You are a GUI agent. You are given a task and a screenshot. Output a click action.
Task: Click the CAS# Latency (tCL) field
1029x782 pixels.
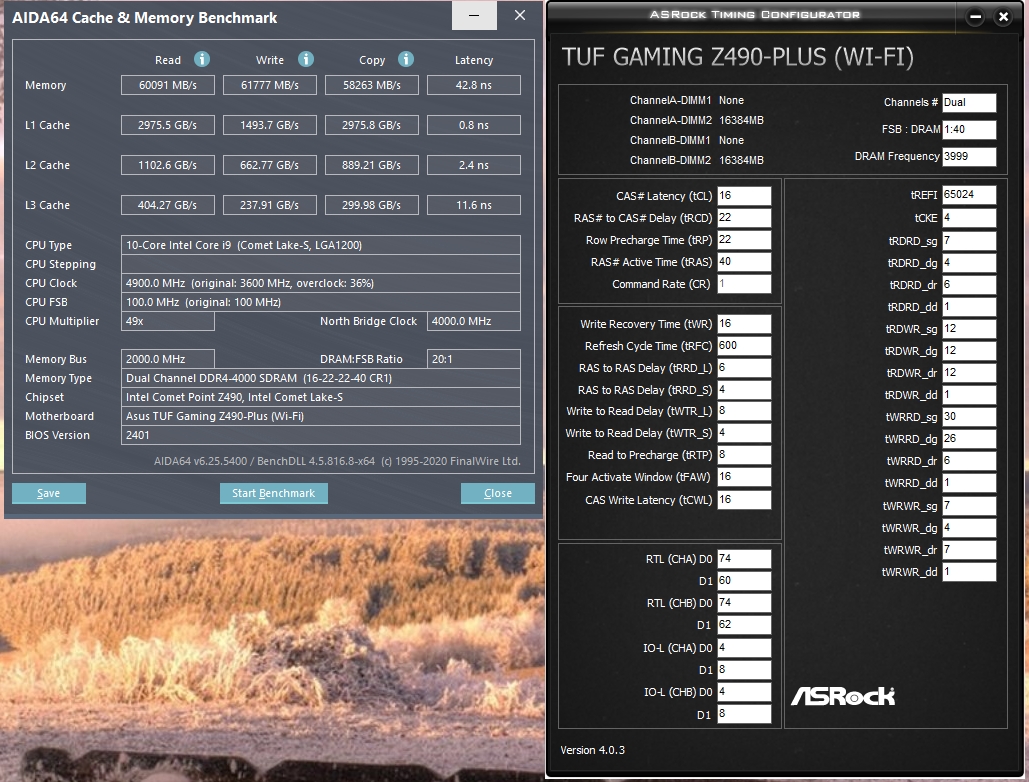744,196
